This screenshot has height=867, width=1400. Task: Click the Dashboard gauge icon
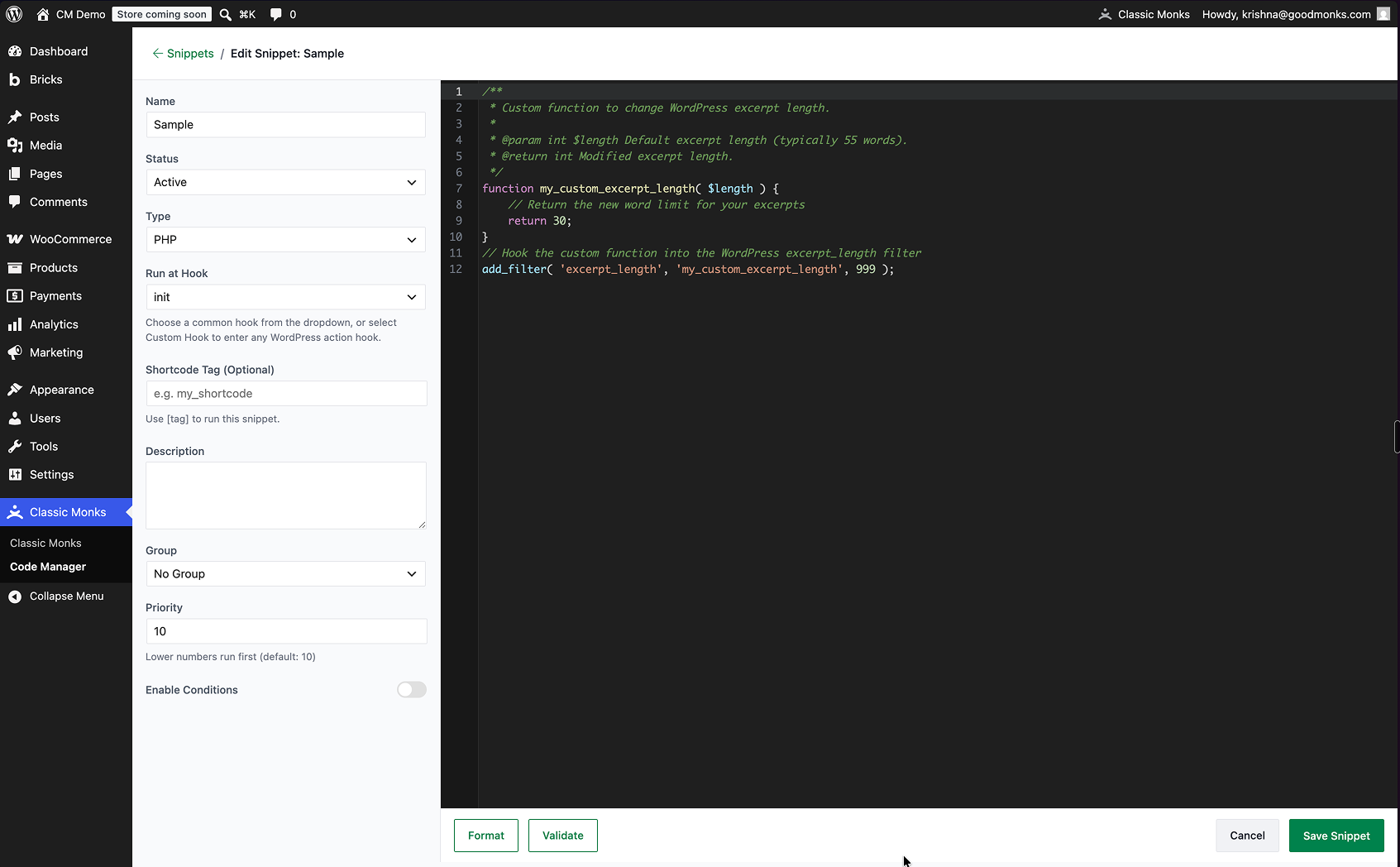15,51
